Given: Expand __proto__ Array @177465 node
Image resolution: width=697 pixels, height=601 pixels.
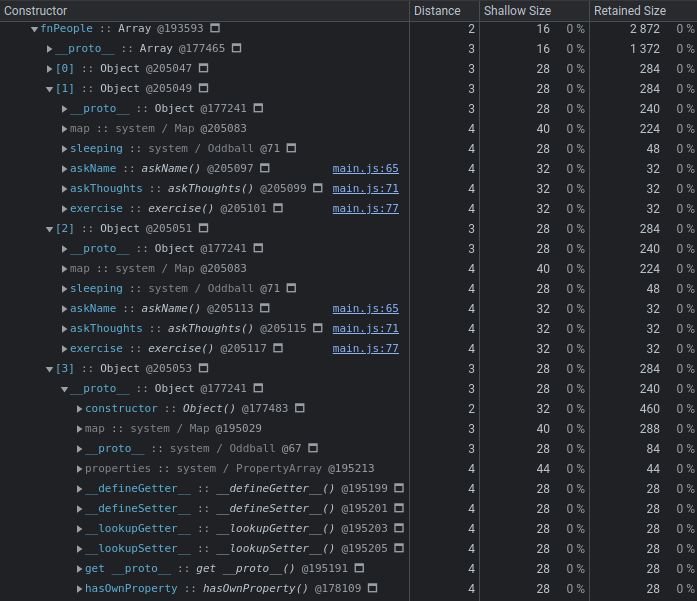Looking at the screenshot, I should click(49, 49).
